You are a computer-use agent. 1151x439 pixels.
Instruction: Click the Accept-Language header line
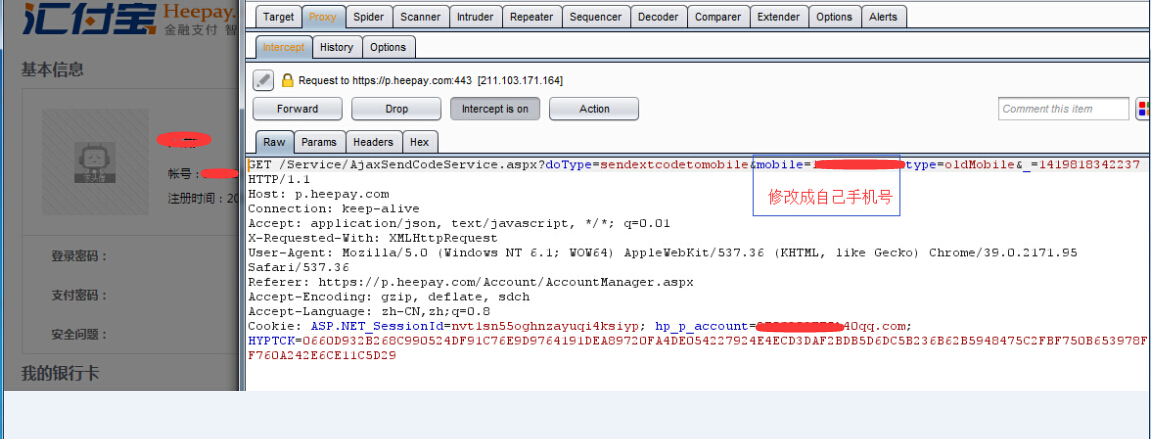[x=369, y=311]
